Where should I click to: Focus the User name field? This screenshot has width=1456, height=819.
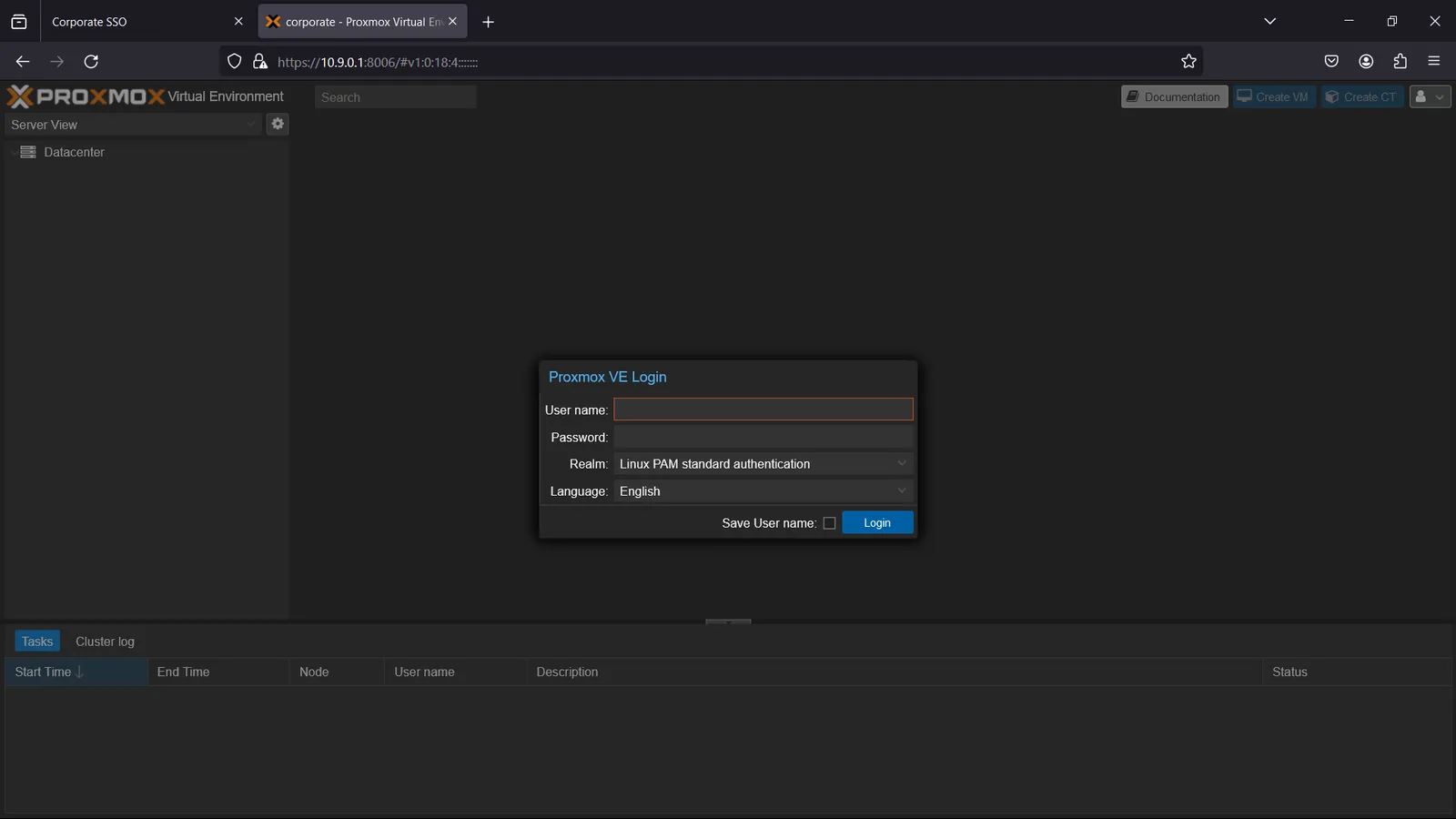(x=763, y=409)
